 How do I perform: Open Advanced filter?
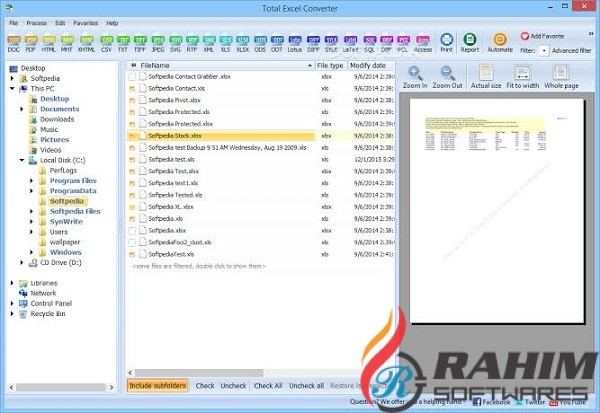tap(571, 51)
